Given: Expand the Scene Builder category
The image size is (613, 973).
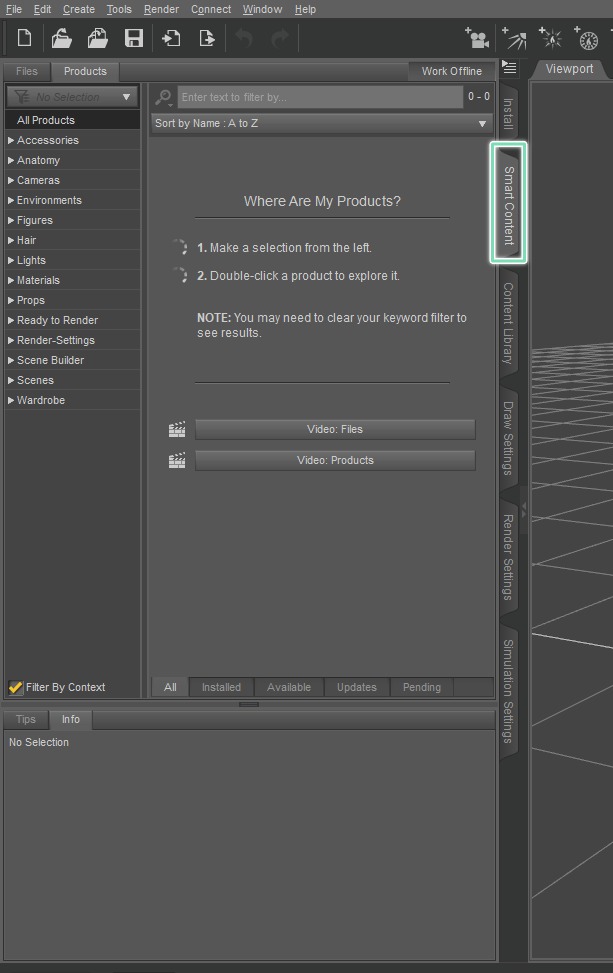Looking at the screenshot, I should click(x=11, y=360).
